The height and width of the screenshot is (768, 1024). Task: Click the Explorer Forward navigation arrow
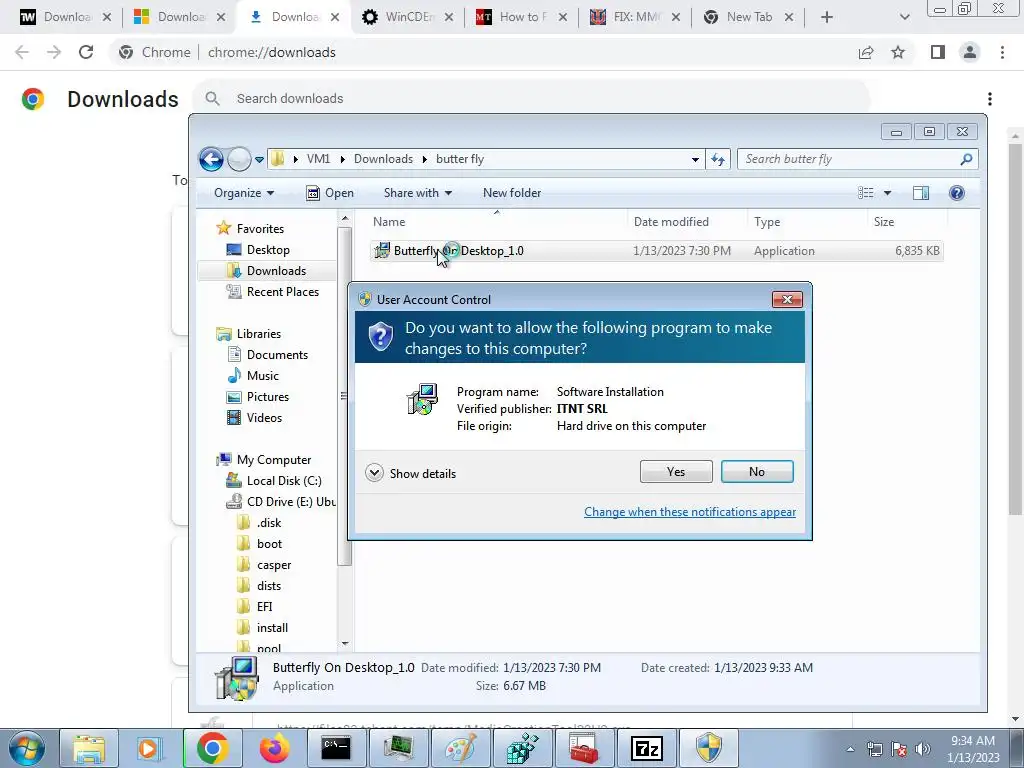(239, 159)
